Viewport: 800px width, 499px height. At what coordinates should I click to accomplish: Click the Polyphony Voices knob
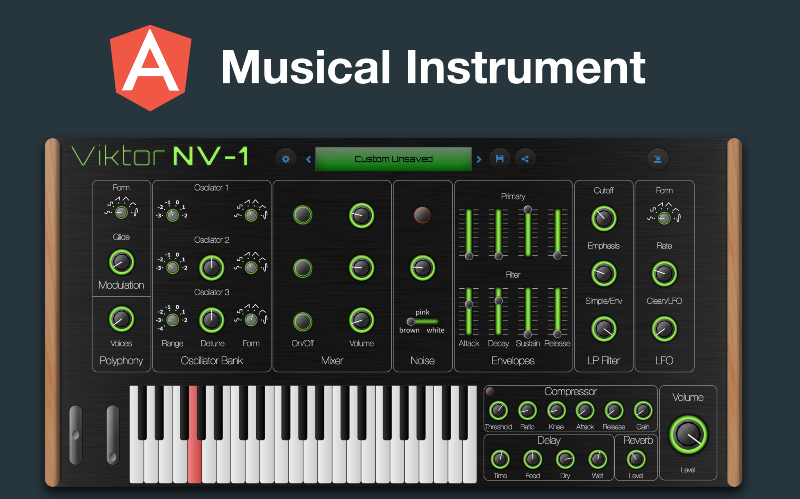(x=121, y=319)
